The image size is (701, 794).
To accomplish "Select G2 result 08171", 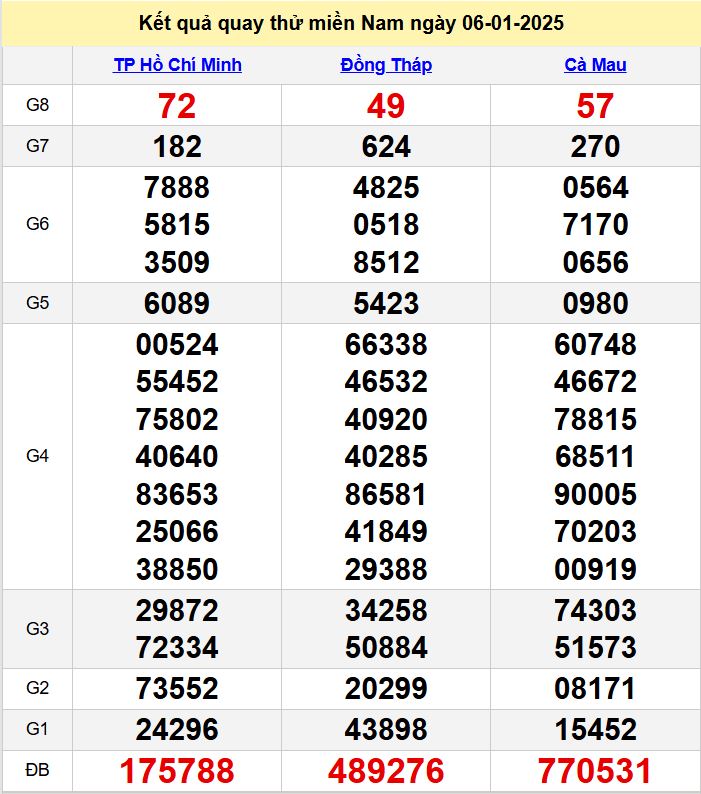I will point(595,688).
